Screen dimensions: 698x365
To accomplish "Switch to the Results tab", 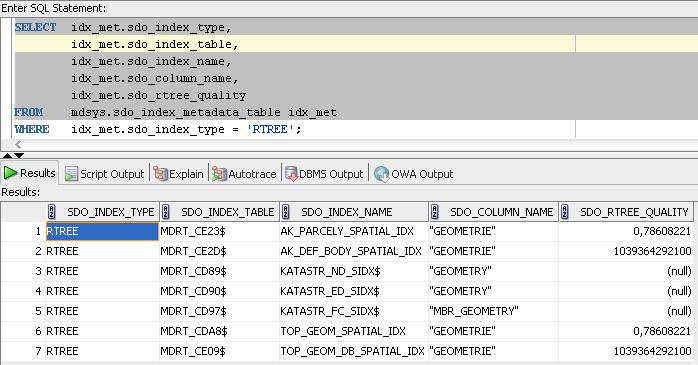I will pos(29,173).
